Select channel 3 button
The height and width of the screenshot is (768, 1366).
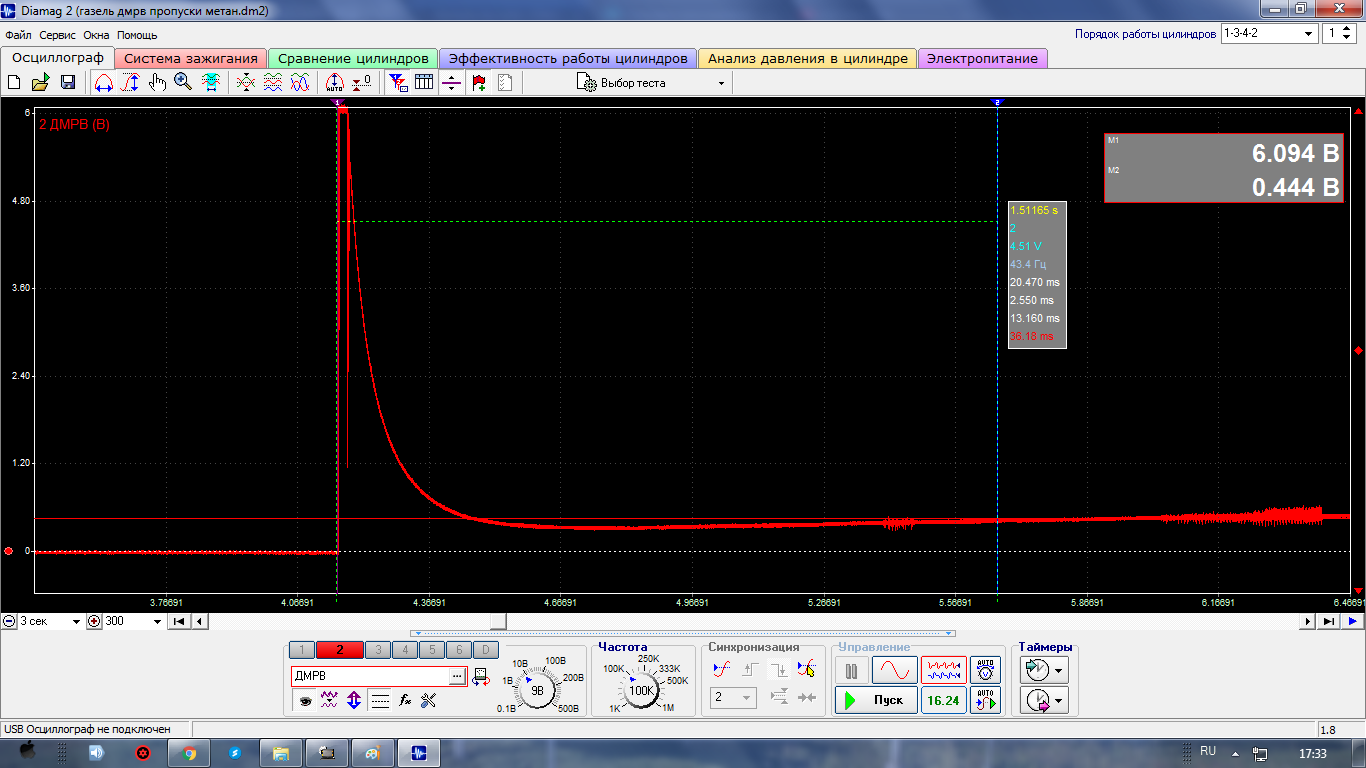(x=378, y=650)
